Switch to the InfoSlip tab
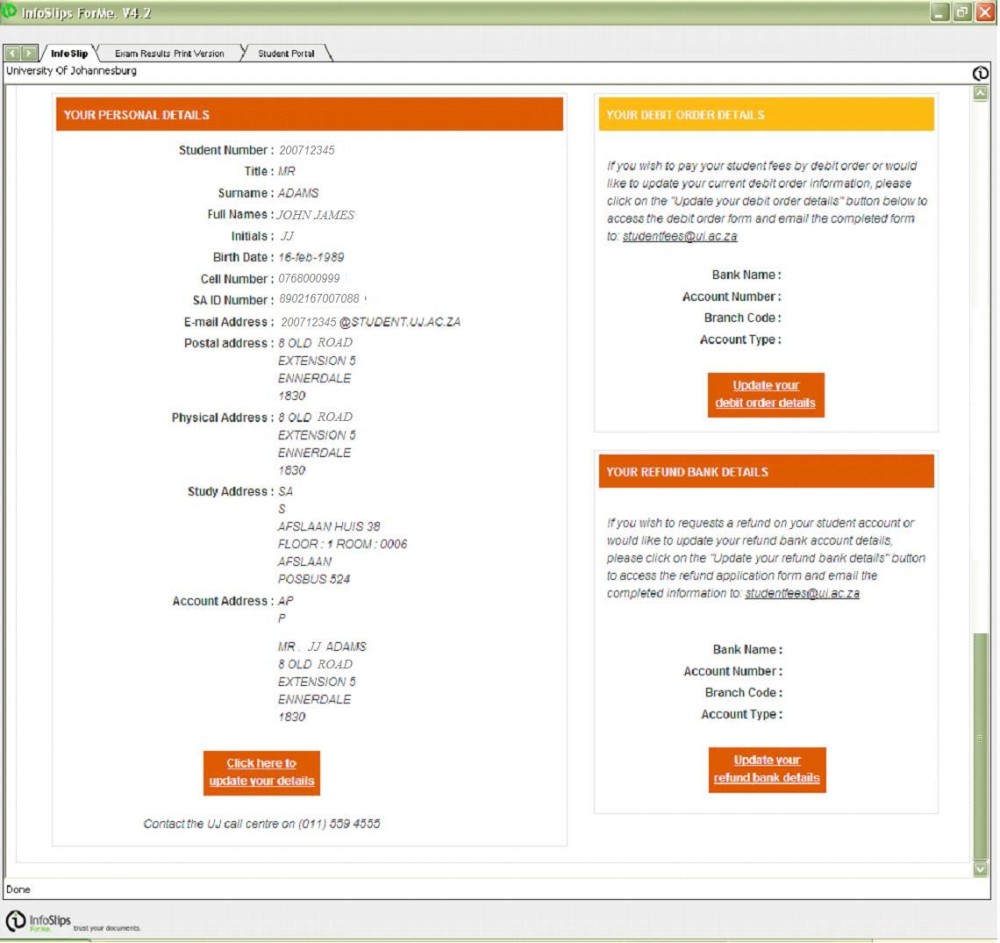Image resolution: width=1000 pixels, height=943 pixels. [69, 53]
